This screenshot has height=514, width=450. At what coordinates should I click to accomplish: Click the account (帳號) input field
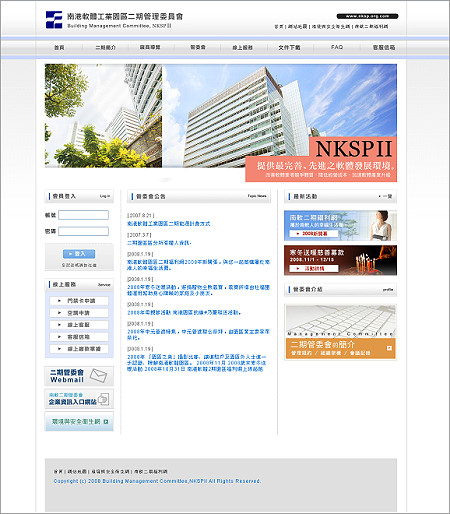coord(83,215)
